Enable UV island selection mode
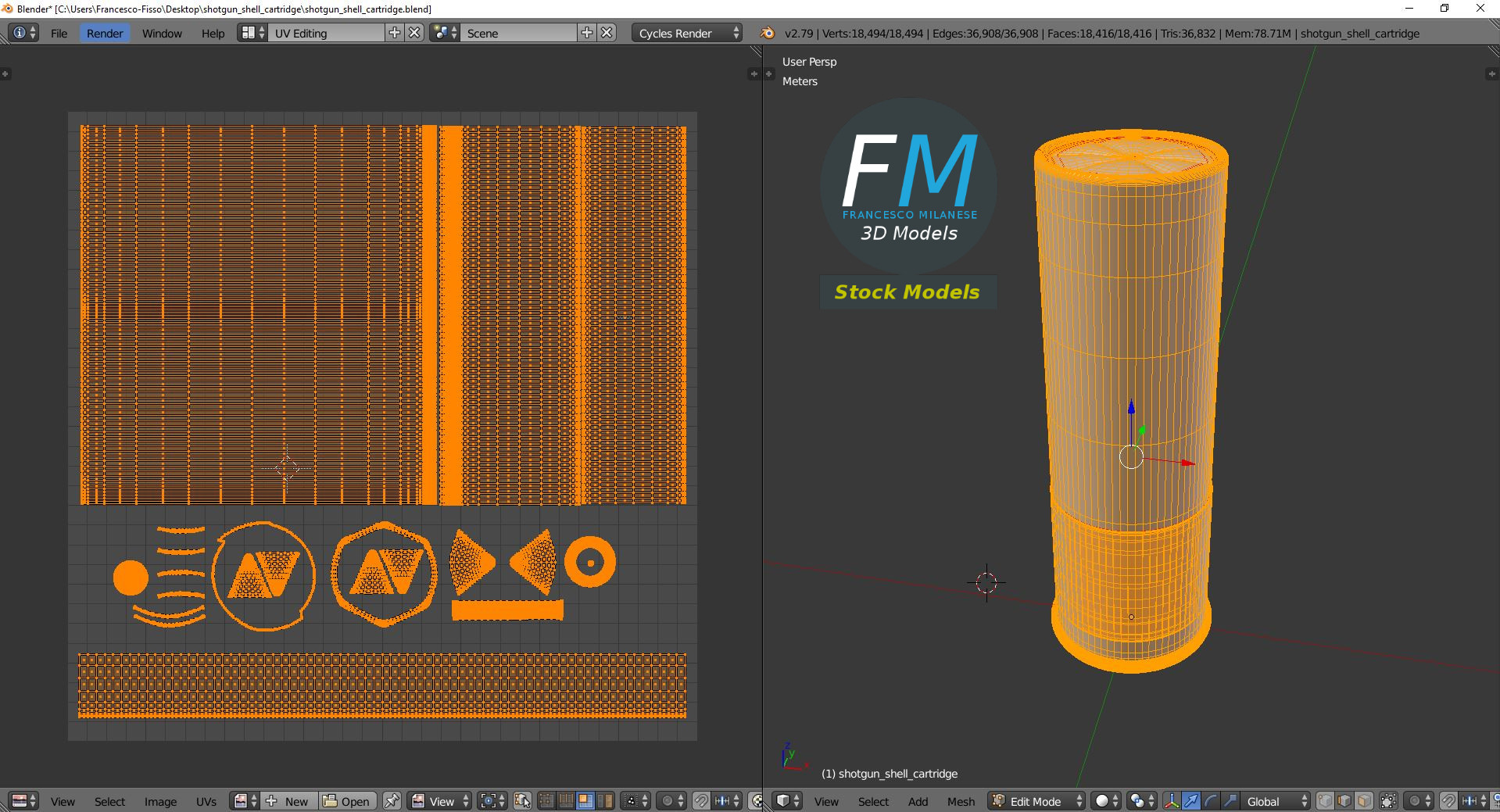 pyautogui.click(x=605, y=801)
